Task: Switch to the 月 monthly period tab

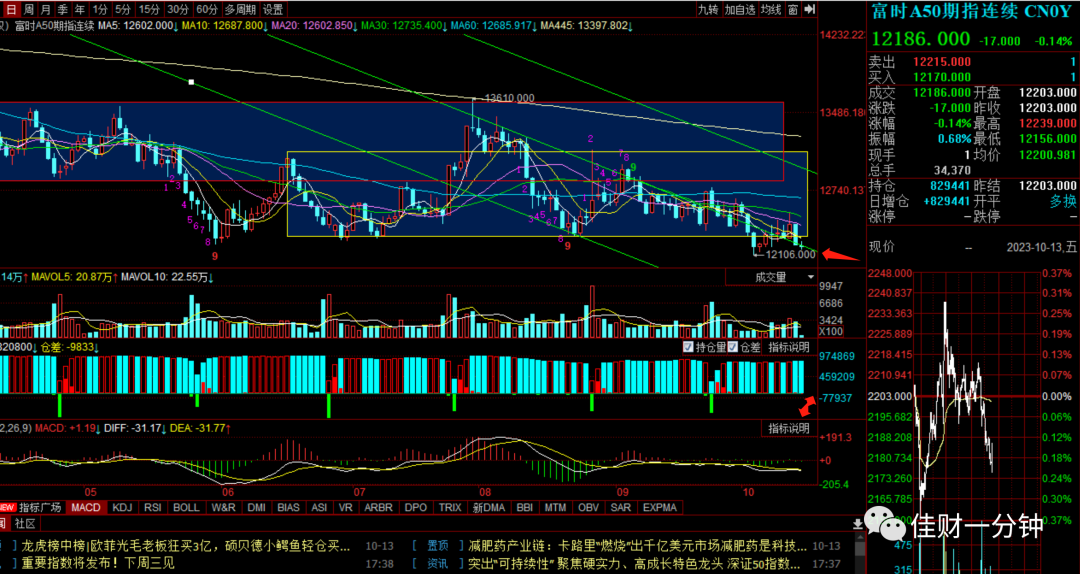Action: click(45, 10)
